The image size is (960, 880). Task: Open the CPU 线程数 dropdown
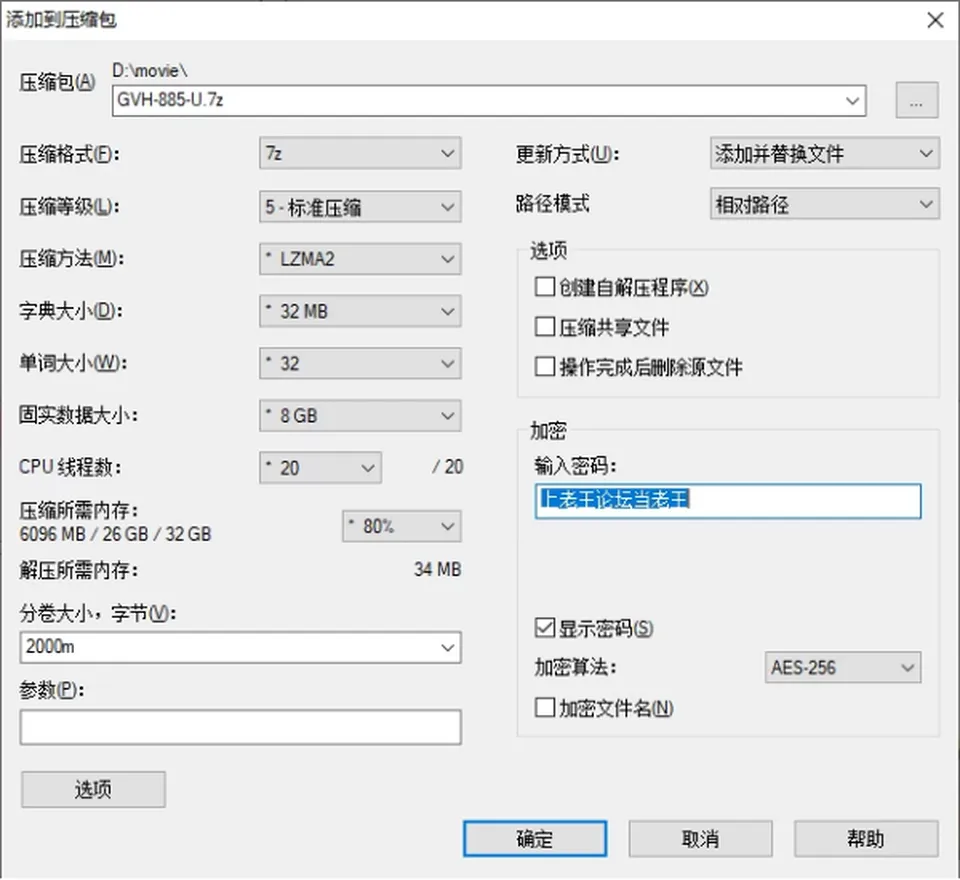point(320,468)
